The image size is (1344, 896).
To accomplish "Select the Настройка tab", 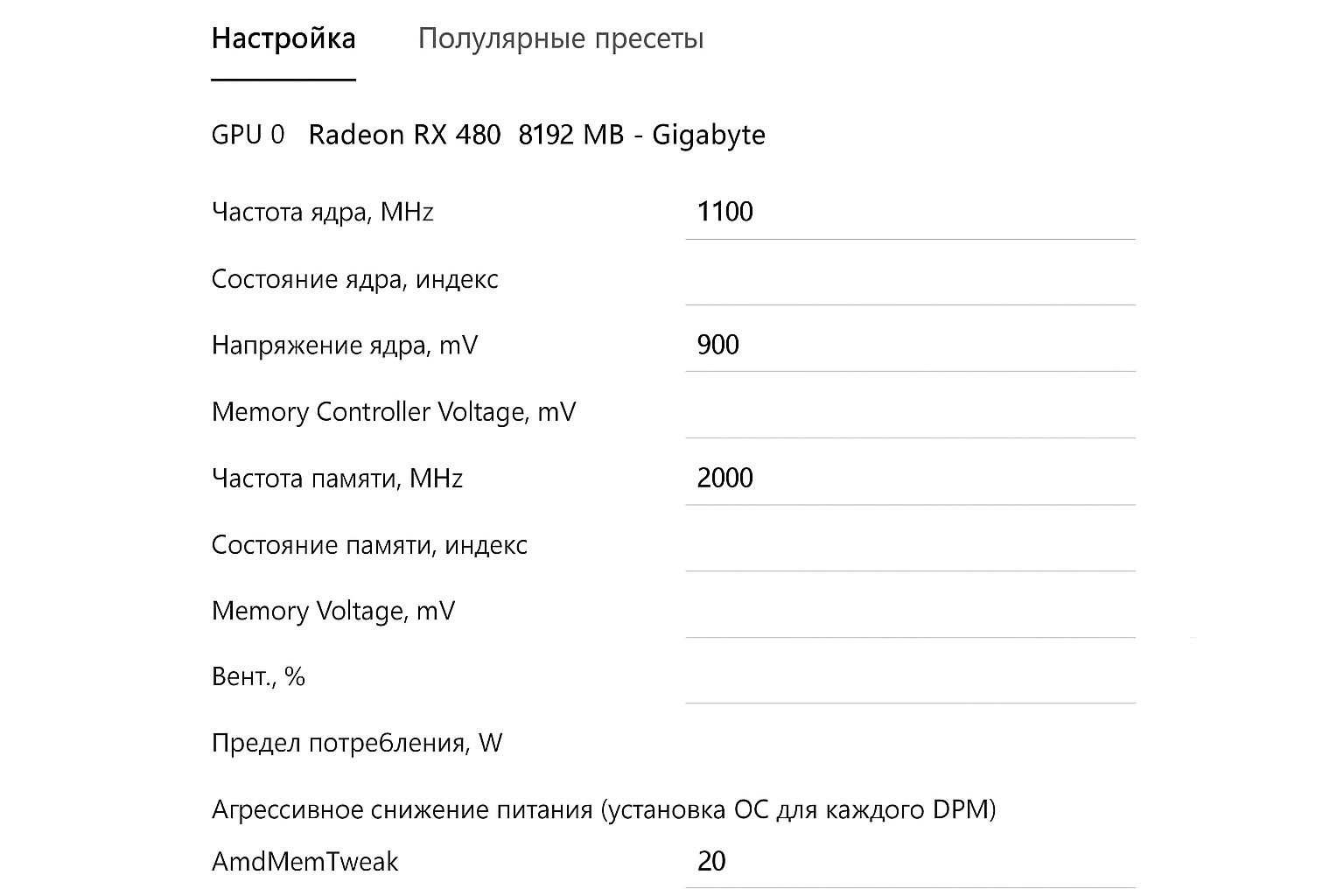I will pyautogui.click(x=283, y=38).
